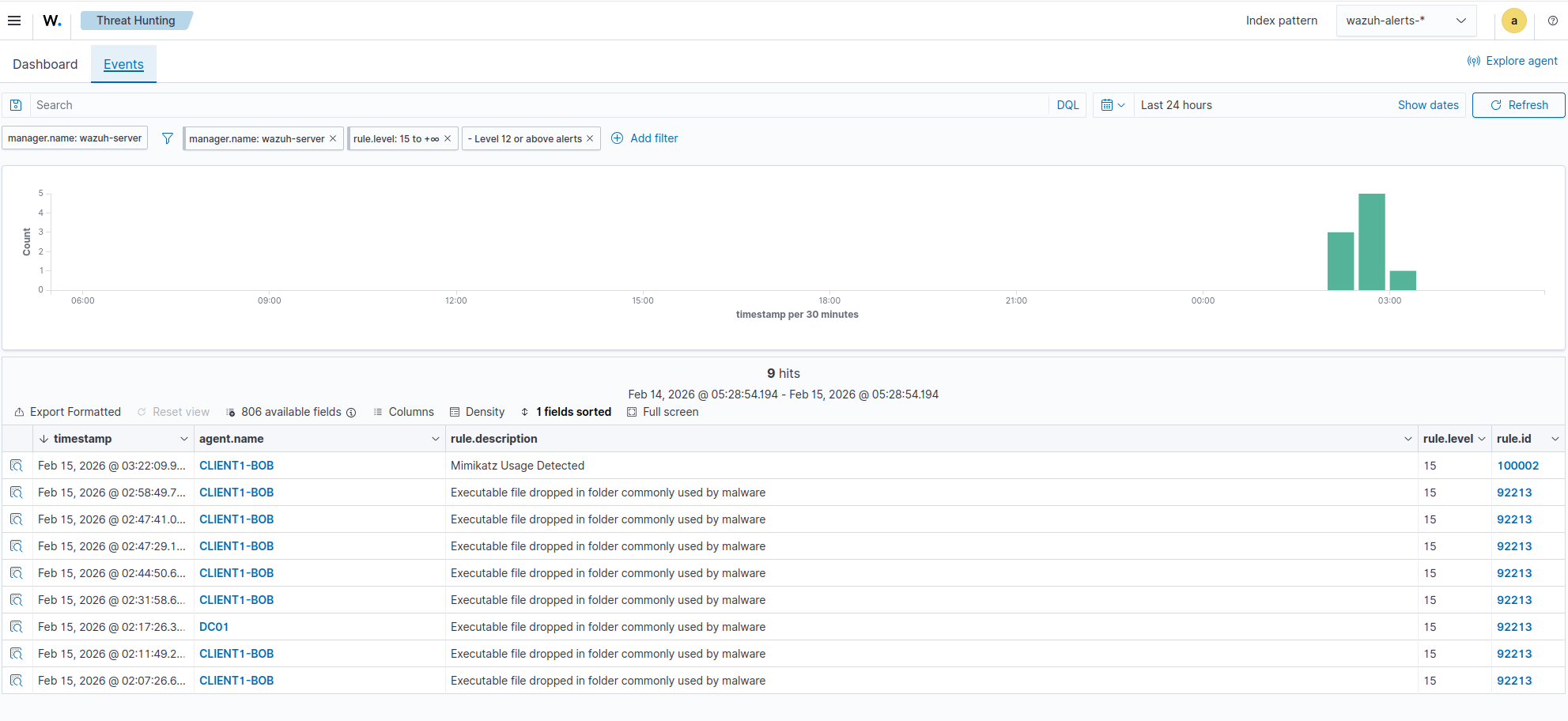1568x721 pixels.
Task: Switch to the Dashboard tab
Action: click(x=45, y=64)
